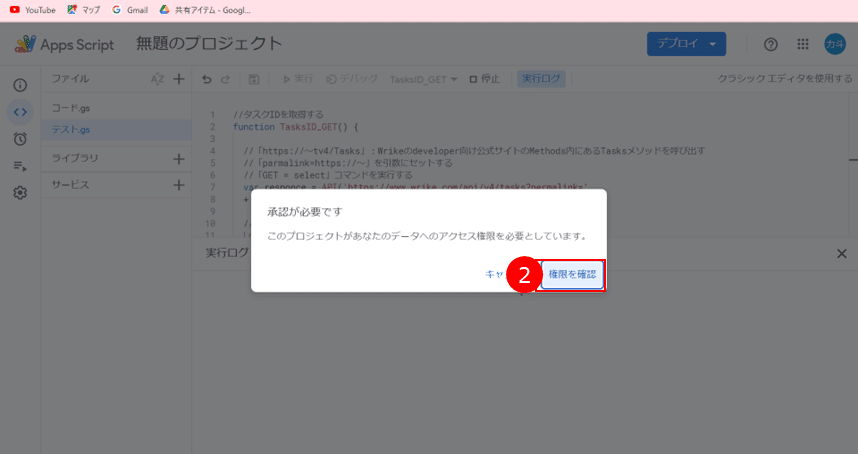858x454 pixels.
Task: Click the デバッグ button
Action: pos(352,79)
